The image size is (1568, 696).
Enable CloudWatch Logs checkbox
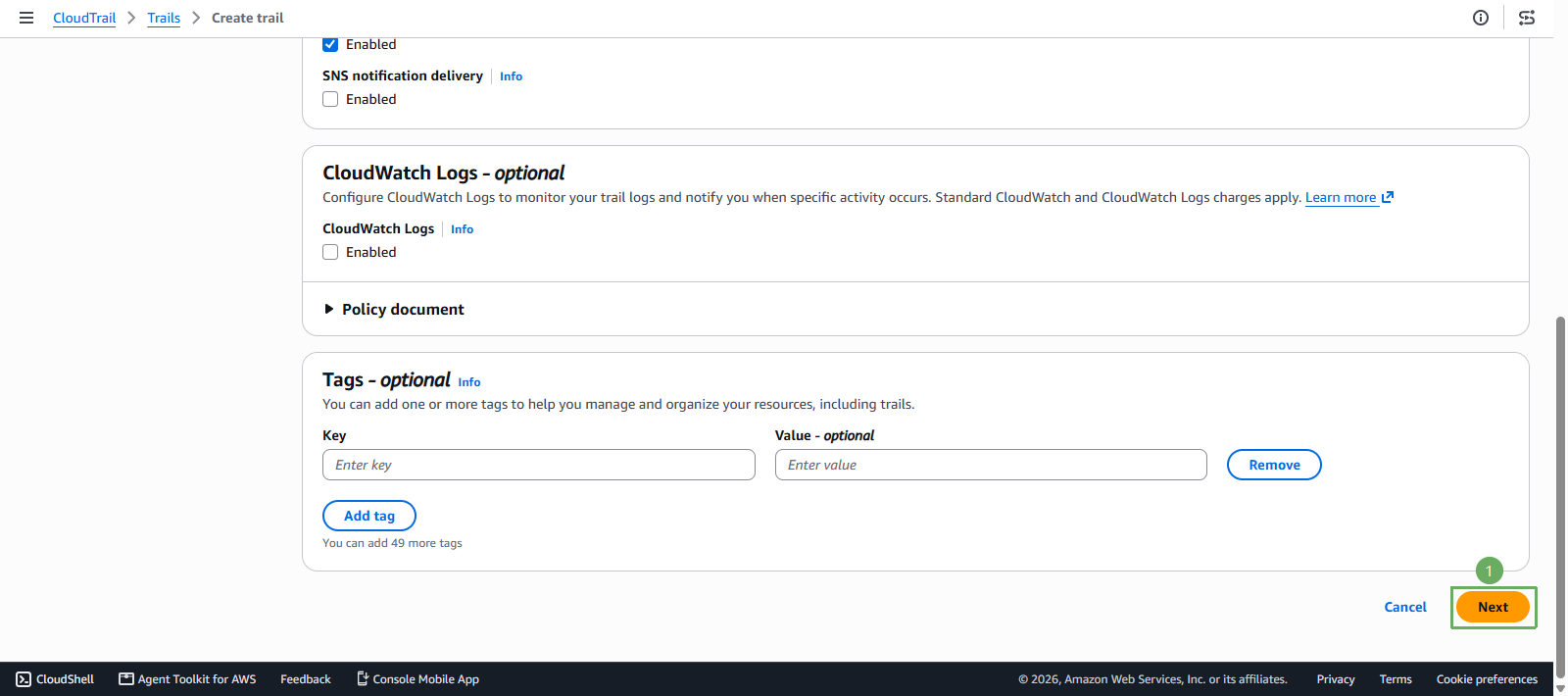point(330,252)
